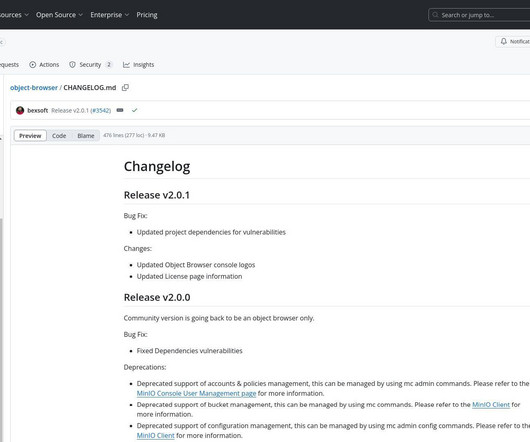Viewport: 530px width, 442px height.
Task: Click the Release v2.0.0 heading
Action: click(157, 297)
